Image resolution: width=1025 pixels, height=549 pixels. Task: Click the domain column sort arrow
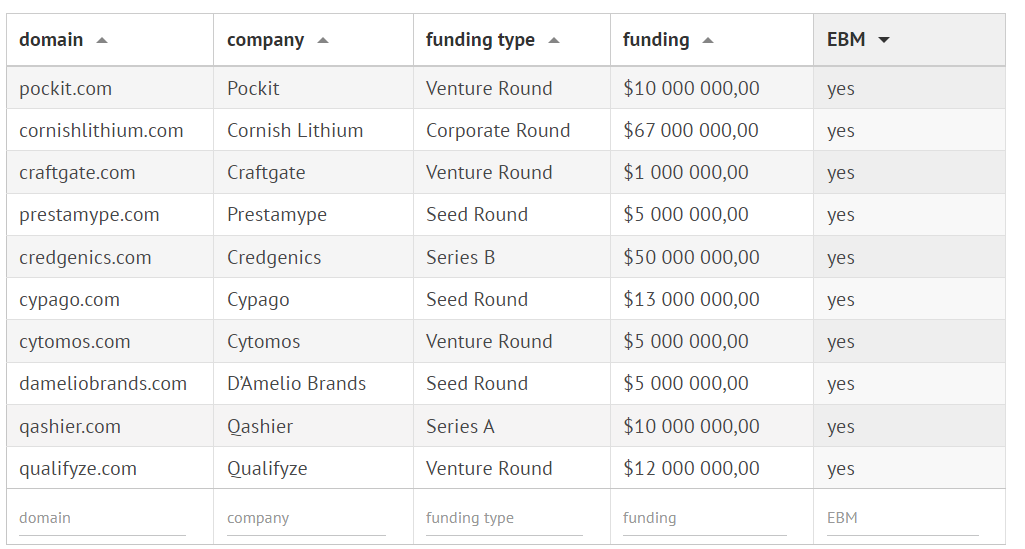[x=102, y=41]
